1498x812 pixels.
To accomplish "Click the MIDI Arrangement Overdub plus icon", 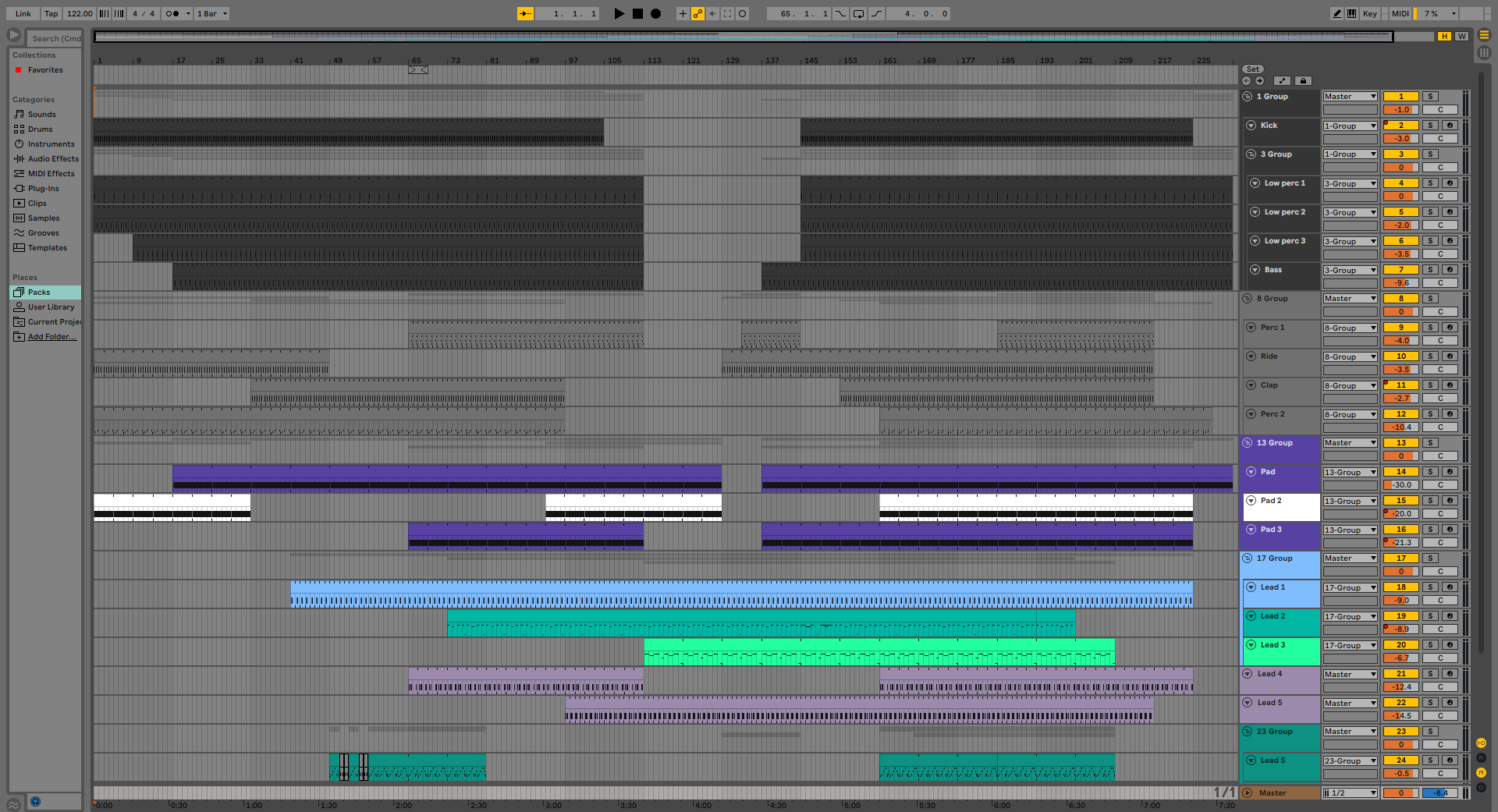I will coord(683,13).
